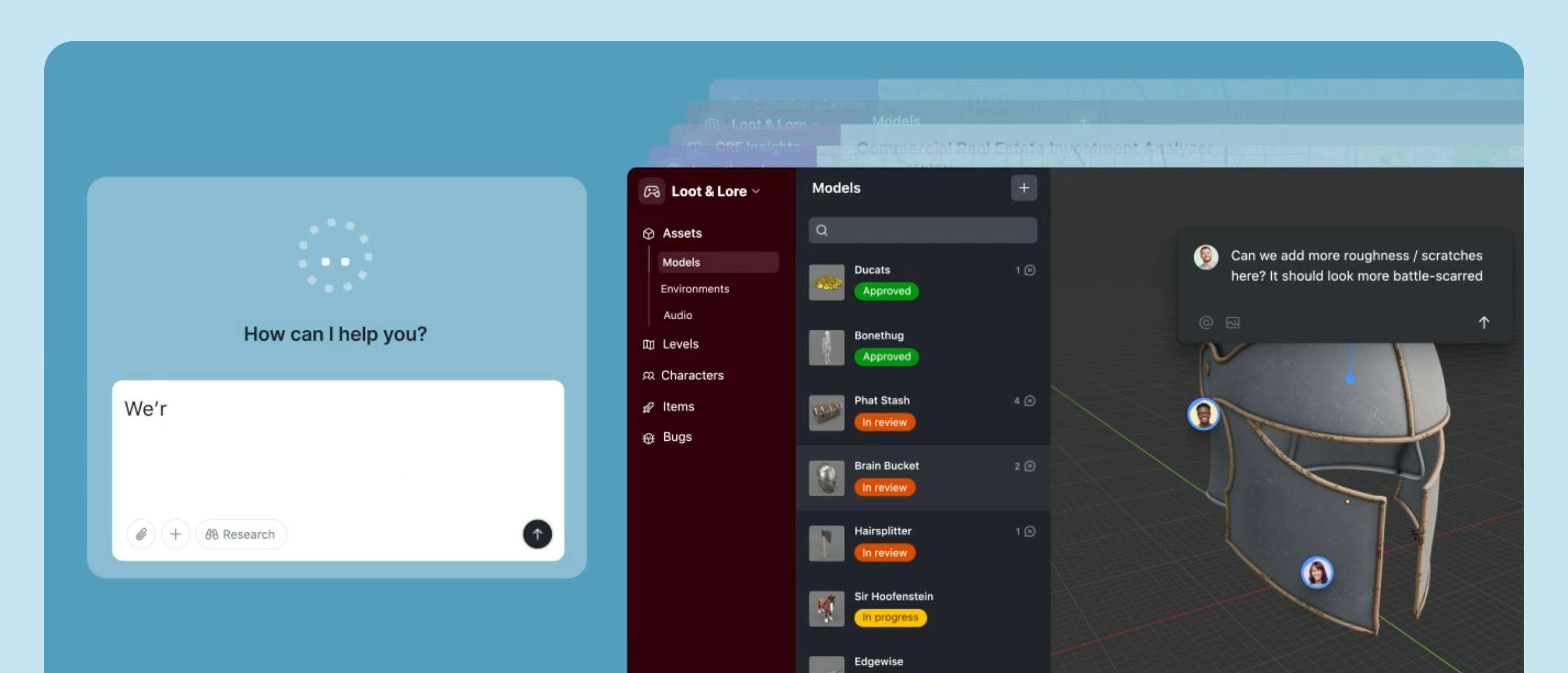Send the message with the black arrow button

coord(538,534)
